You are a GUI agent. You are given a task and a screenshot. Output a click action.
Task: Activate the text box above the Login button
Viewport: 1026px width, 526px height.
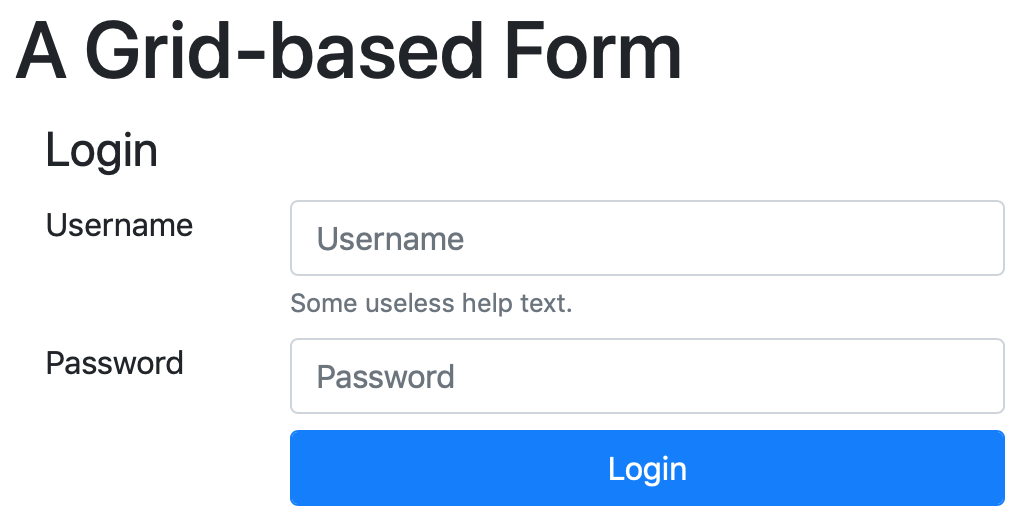(647, 376)
